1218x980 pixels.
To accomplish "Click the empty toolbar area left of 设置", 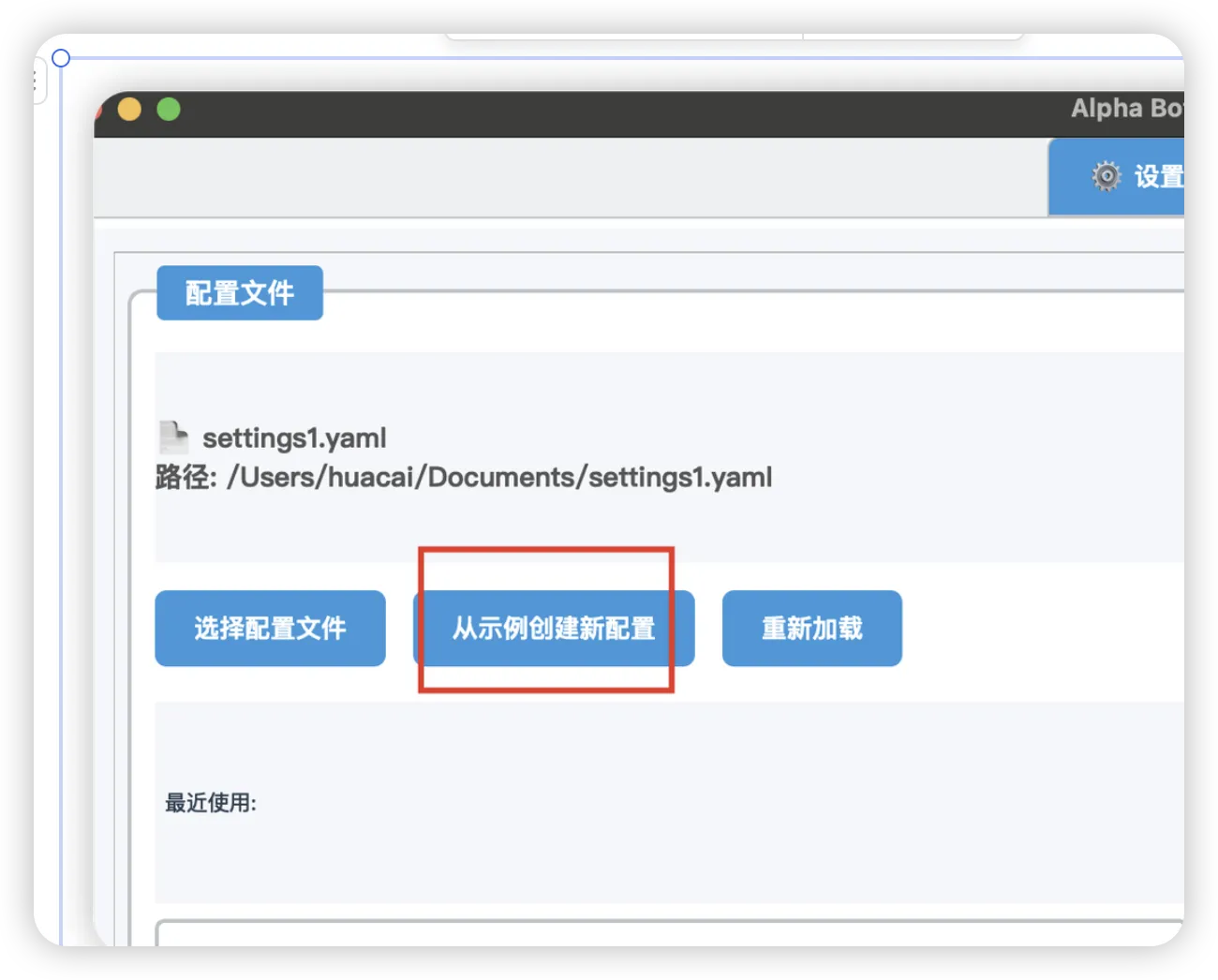I will click(x=562, y=178).
